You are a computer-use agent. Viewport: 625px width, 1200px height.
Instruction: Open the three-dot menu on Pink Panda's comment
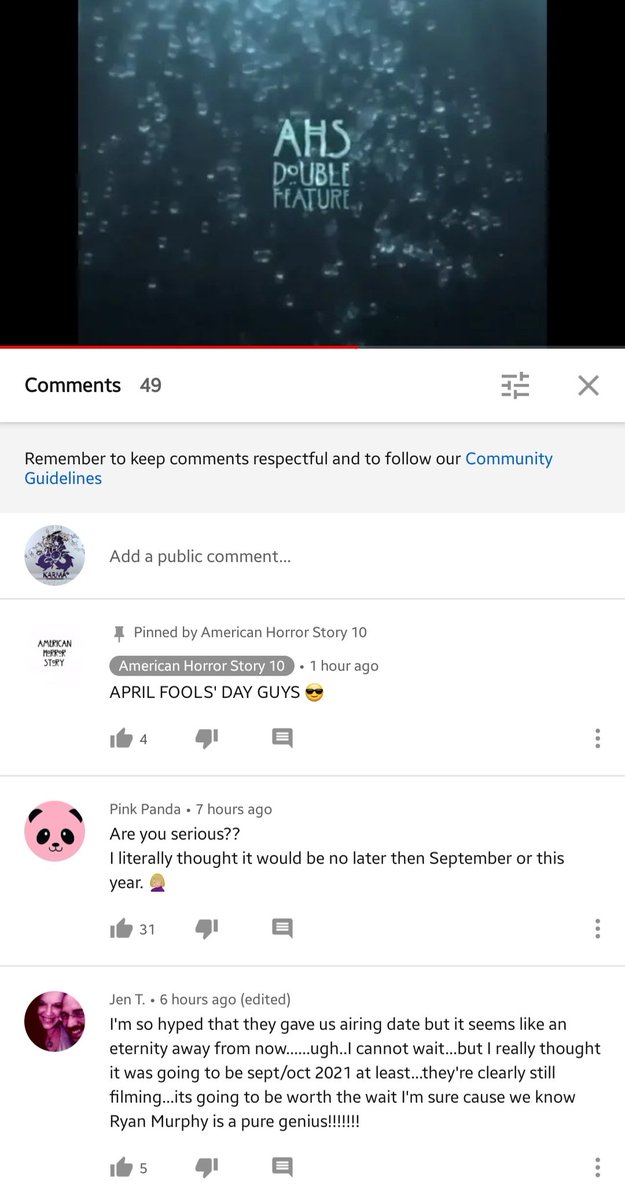point(597,929)
